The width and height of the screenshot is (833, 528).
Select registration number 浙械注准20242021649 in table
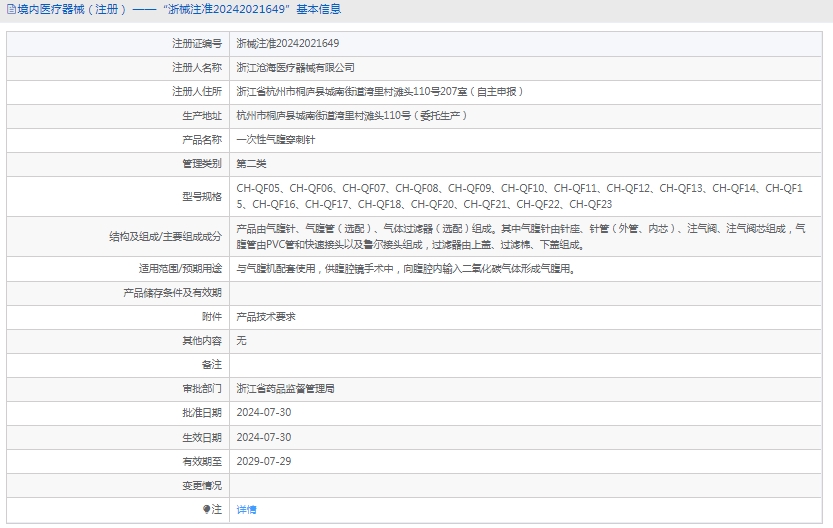click(287, 44)
